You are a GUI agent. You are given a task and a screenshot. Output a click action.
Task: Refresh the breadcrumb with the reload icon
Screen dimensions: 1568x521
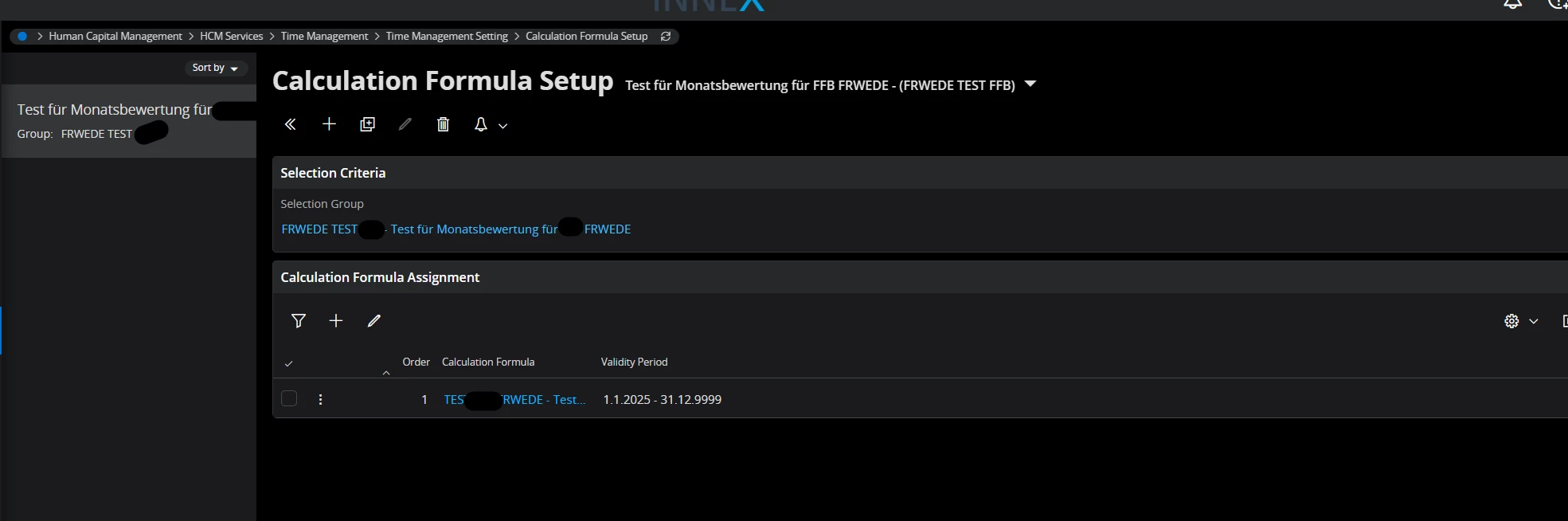[666, 37]
